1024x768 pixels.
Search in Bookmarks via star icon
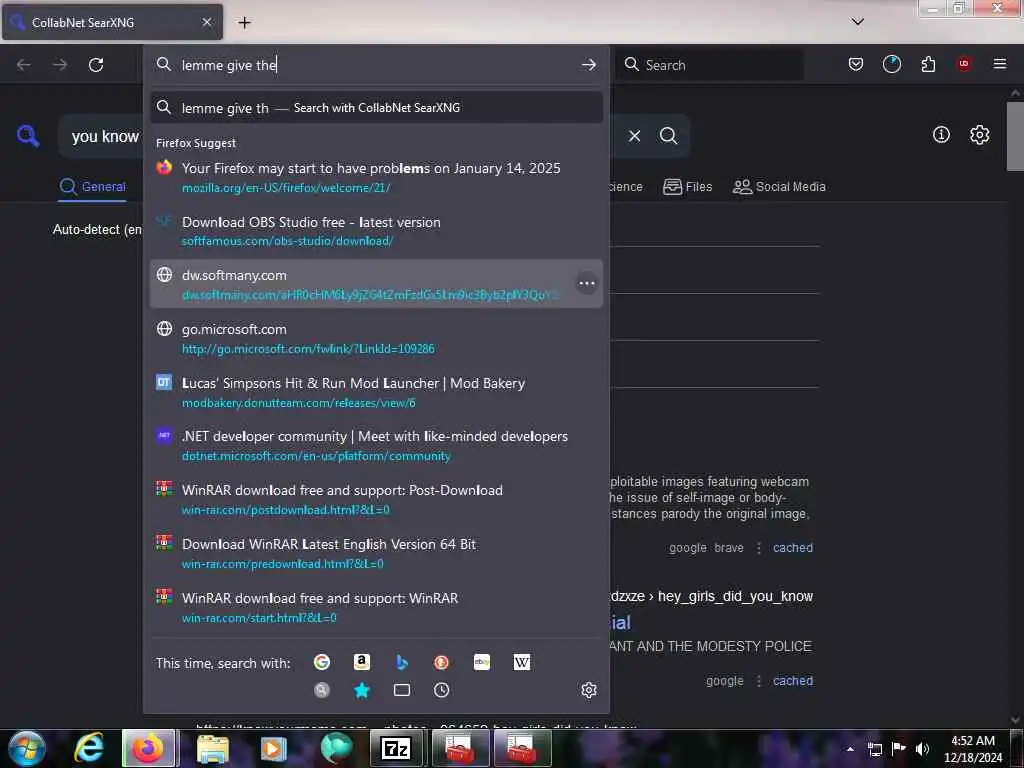[x=362, y=690]
